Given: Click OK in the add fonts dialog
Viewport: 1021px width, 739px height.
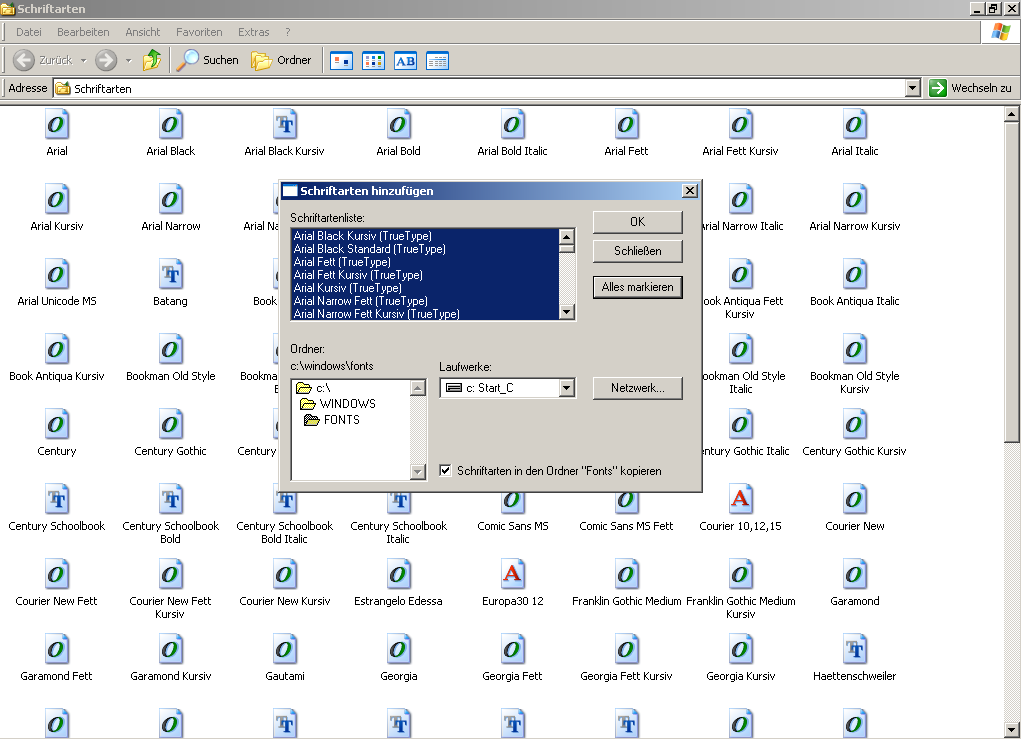Looking at the screenshot, I should 637,222.
